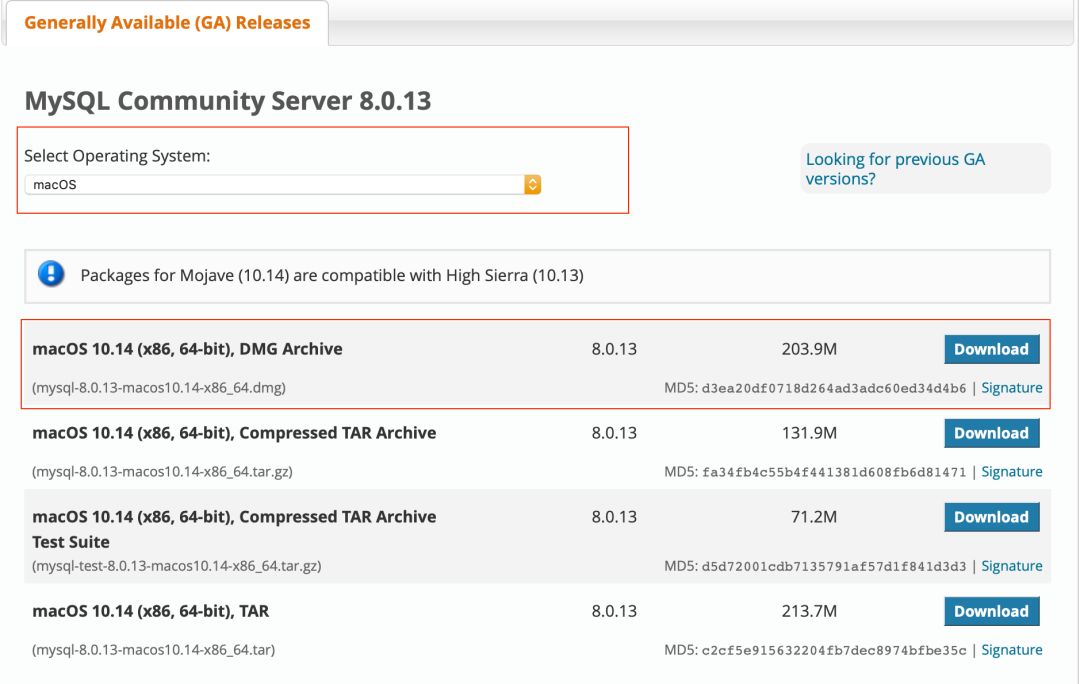This screenshot has width=1080, height=684.
Task: Open Signature link for the Test Suite package
Action: [x=1011, y=566]
